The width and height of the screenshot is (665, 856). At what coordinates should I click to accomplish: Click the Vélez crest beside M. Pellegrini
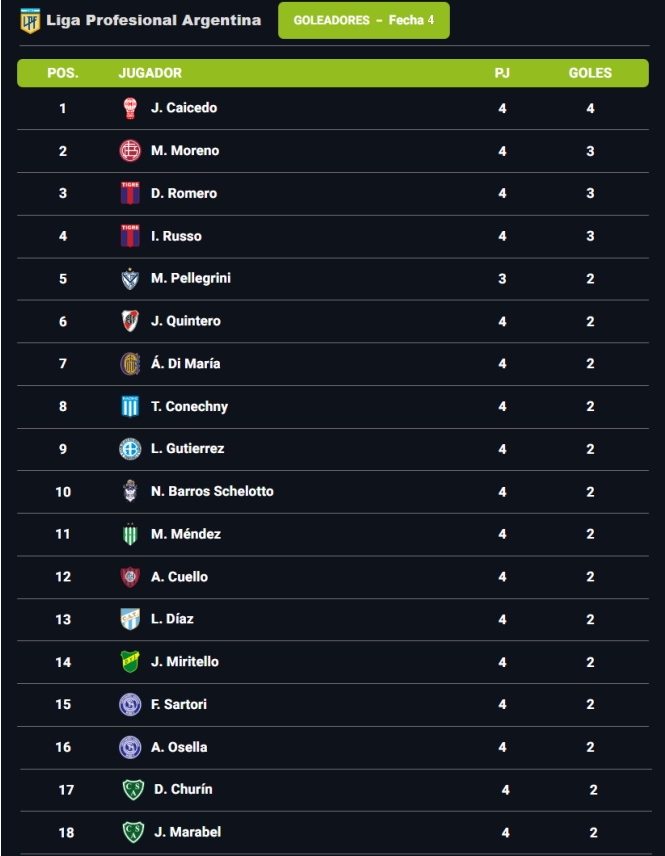tap(130, 279)
